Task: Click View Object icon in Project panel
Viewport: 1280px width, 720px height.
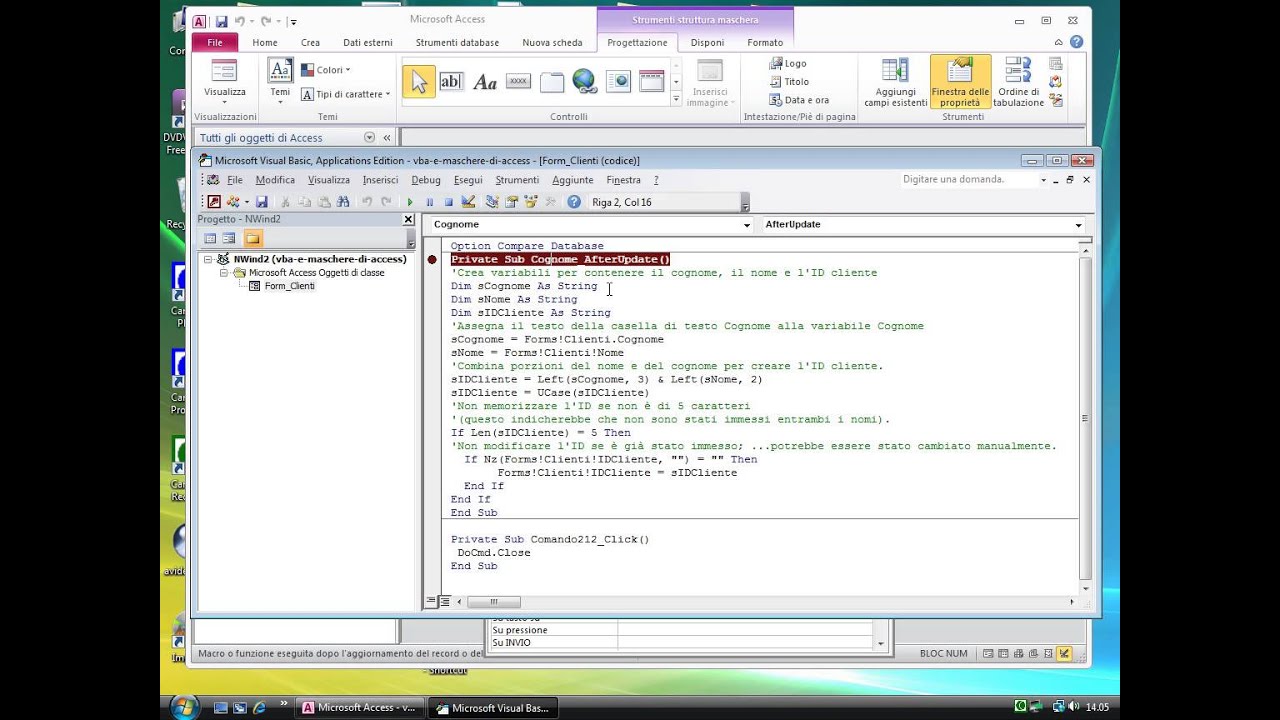Action: point(229,238)
